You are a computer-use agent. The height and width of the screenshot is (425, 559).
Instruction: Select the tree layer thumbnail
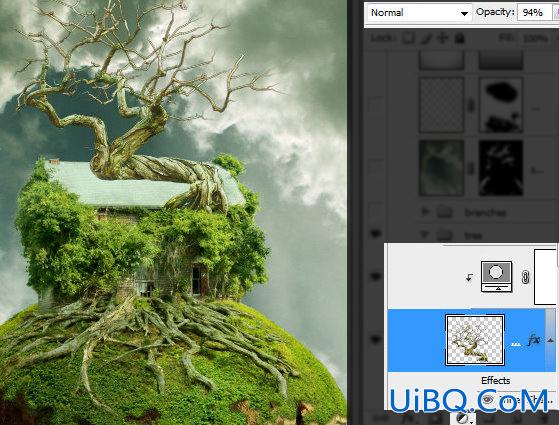(x=475, y=340)
